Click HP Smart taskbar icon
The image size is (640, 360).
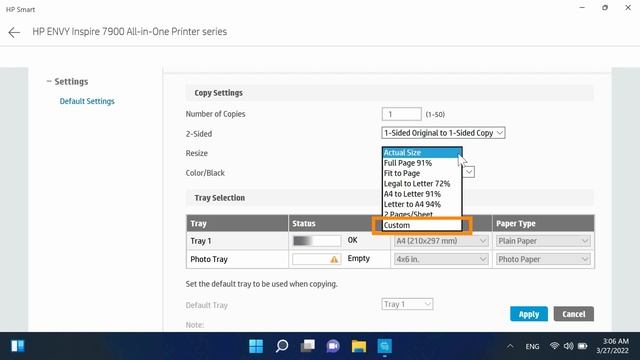[384, 346]
